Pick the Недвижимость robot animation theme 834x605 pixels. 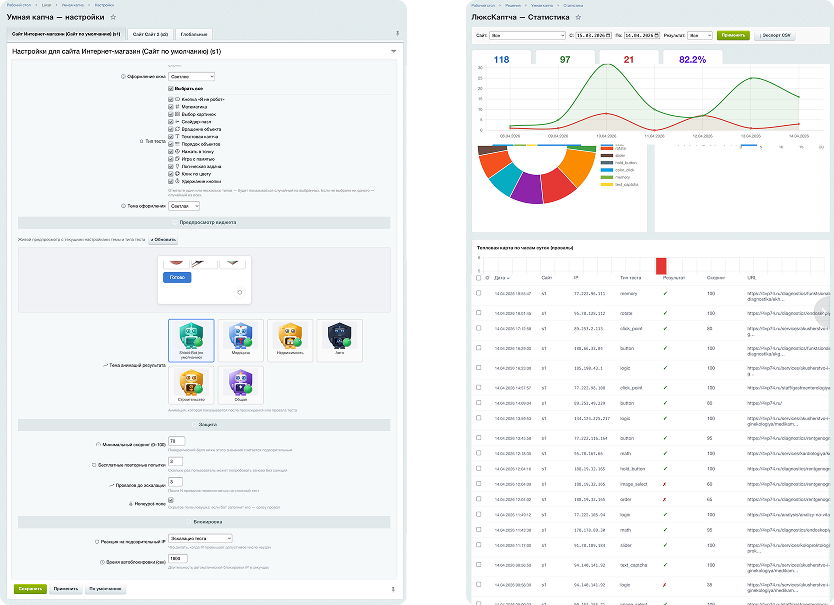[x=290, y=341]
